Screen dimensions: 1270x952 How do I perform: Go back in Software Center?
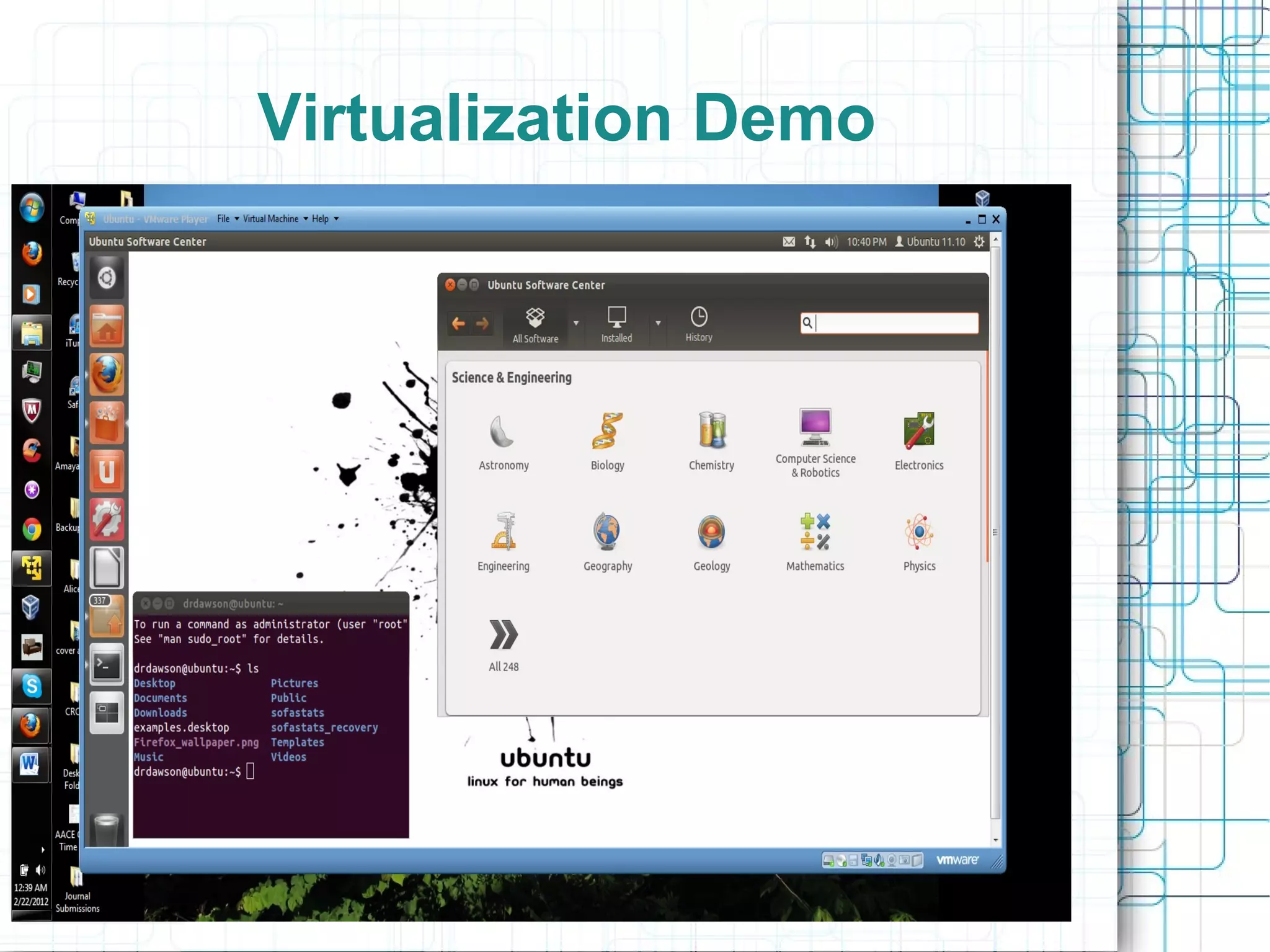click(458, 323)
